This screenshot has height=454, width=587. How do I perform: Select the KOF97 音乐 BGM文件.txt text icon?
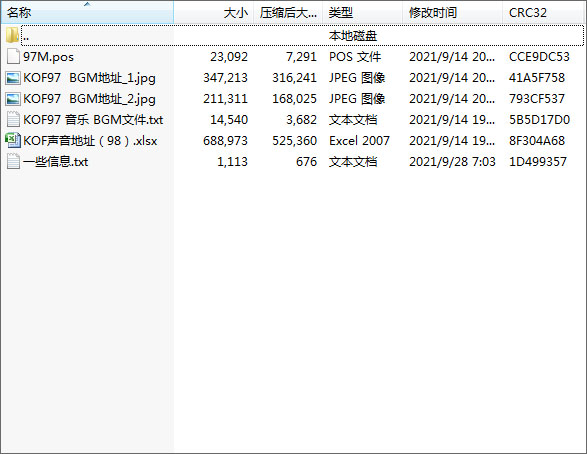click(x=13, y=120)
